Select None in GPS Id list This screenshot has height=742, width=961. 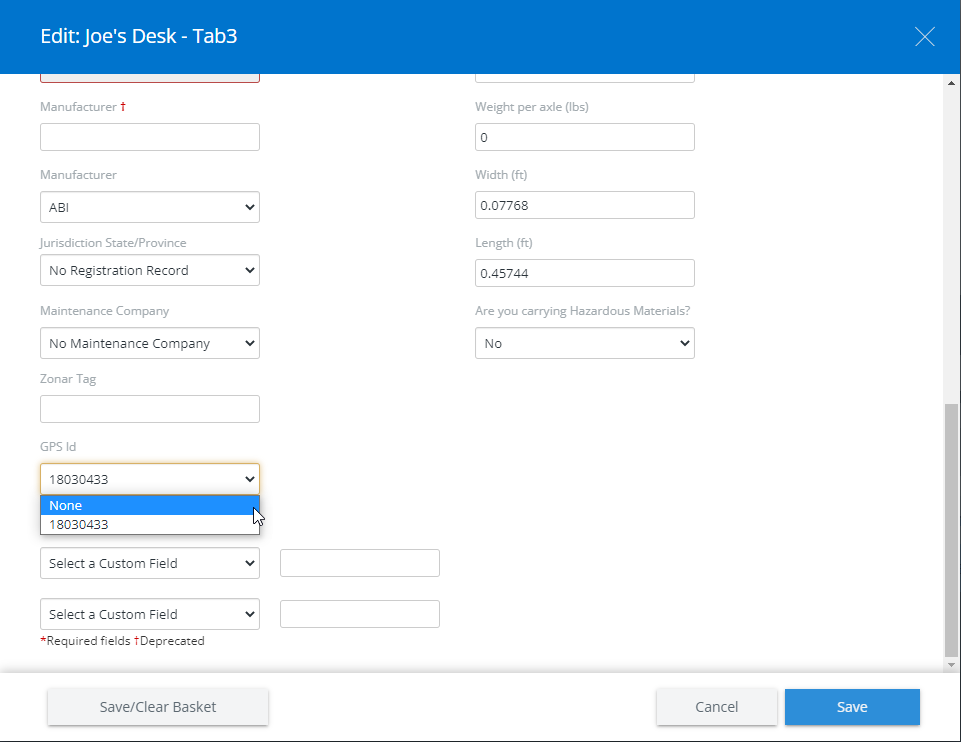150,505
